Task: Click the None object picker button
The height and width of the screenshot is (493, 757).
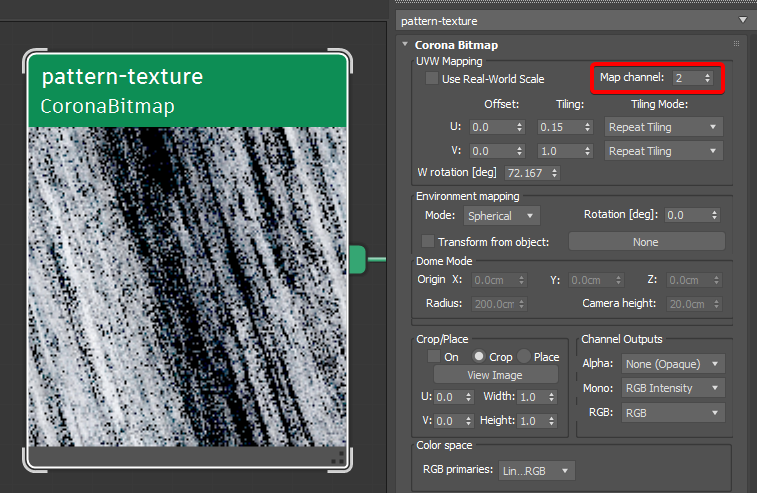Action: coord(646,241)
